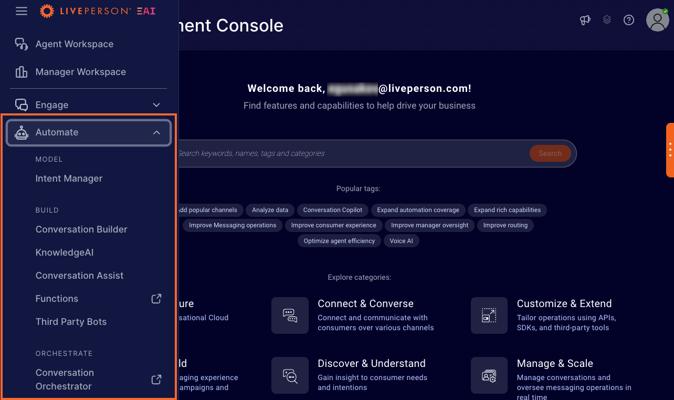The image size is (674, 400).
Task: Click the Engage speech bubble icon
Action: tap(21, 105)
